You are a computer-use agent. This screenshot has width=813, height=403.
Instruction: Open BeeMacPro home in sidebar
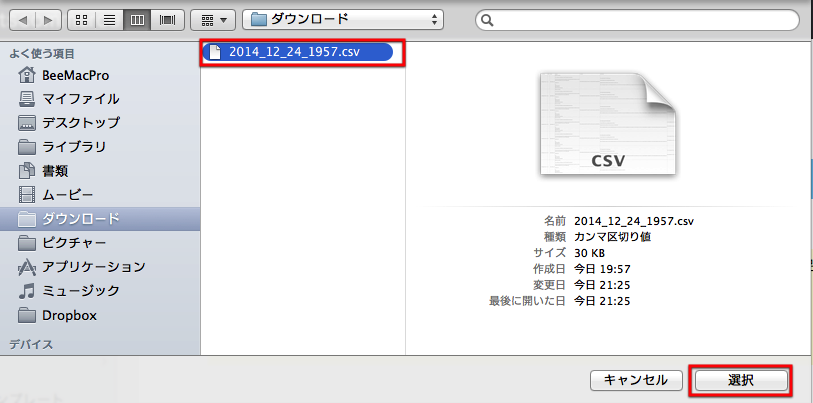pos(69,75)
